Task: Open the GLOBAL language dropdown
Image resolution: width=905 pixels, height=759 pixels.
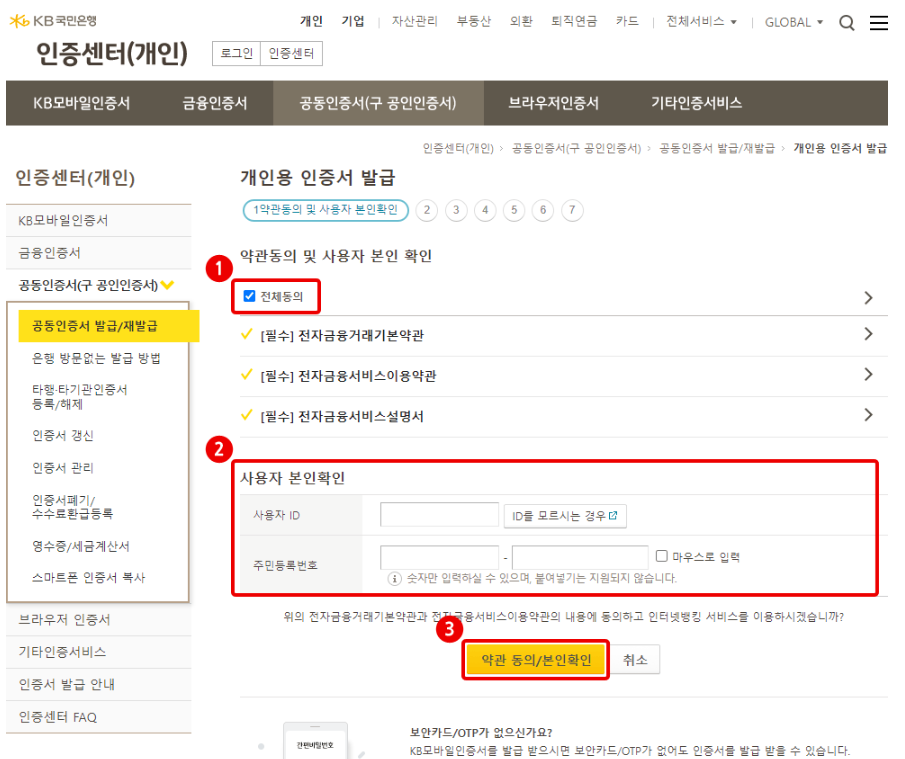Action: [794, 23]
